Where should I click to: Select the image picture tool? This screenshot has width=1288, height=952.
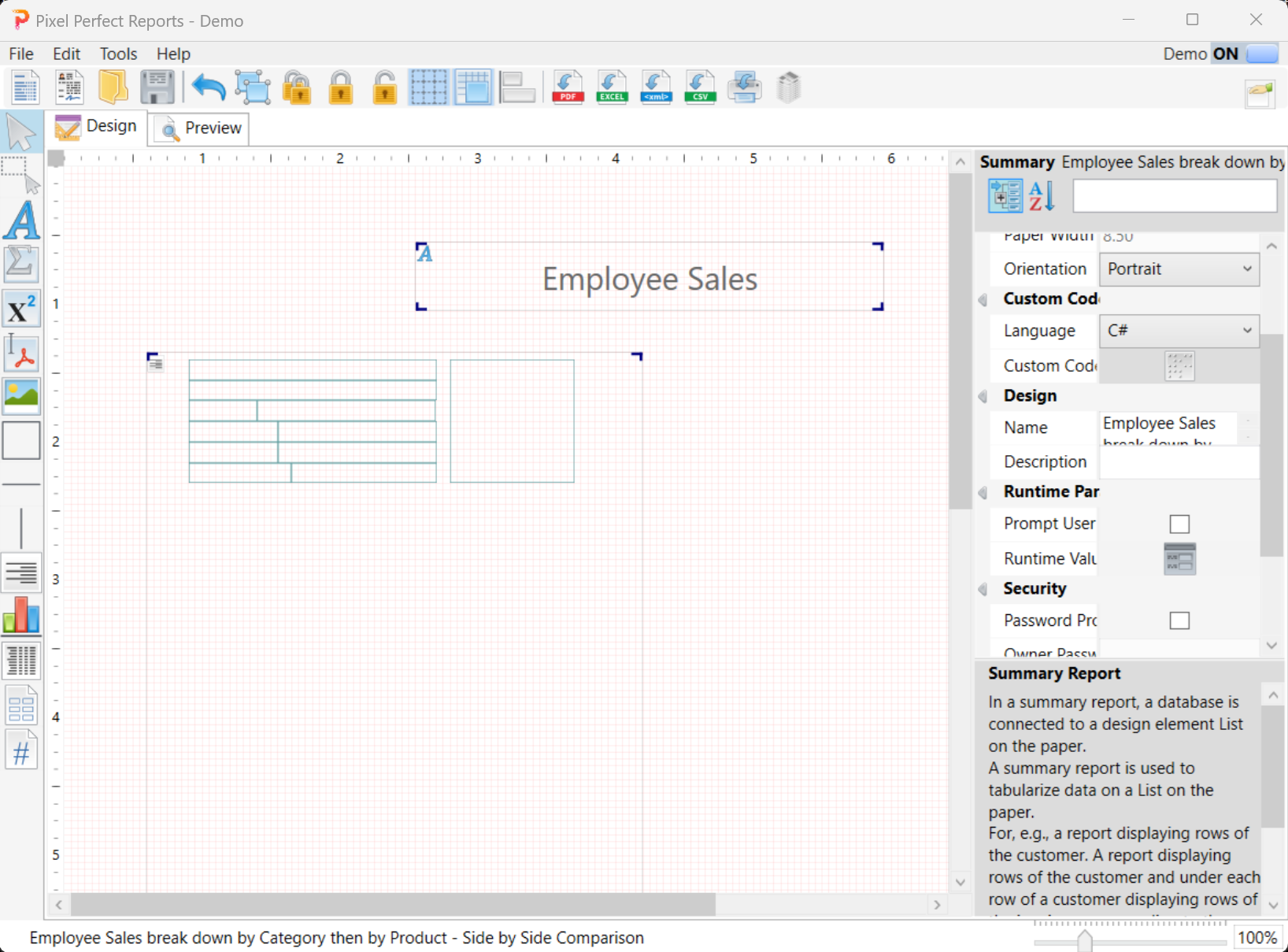(x=20, y=396)
